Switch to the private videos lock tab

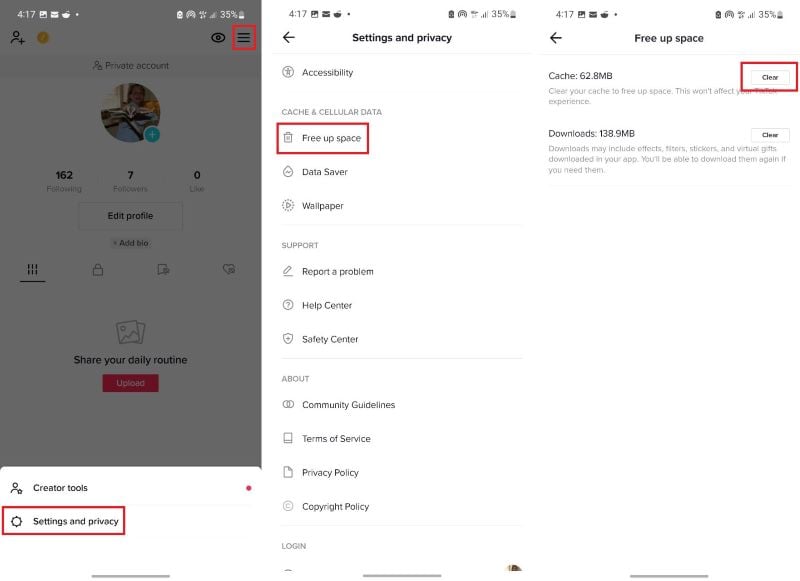98,269
